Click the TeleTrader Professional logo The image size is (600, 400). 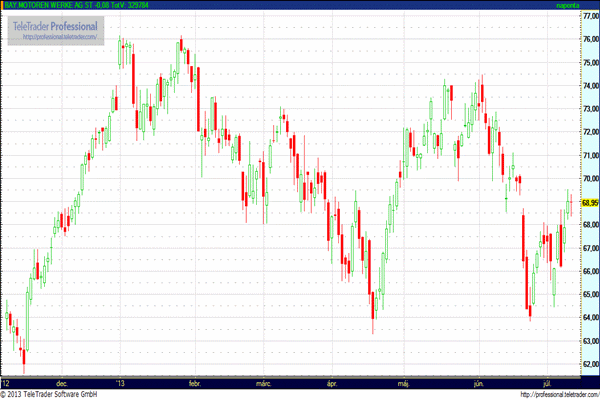(54, 25)
